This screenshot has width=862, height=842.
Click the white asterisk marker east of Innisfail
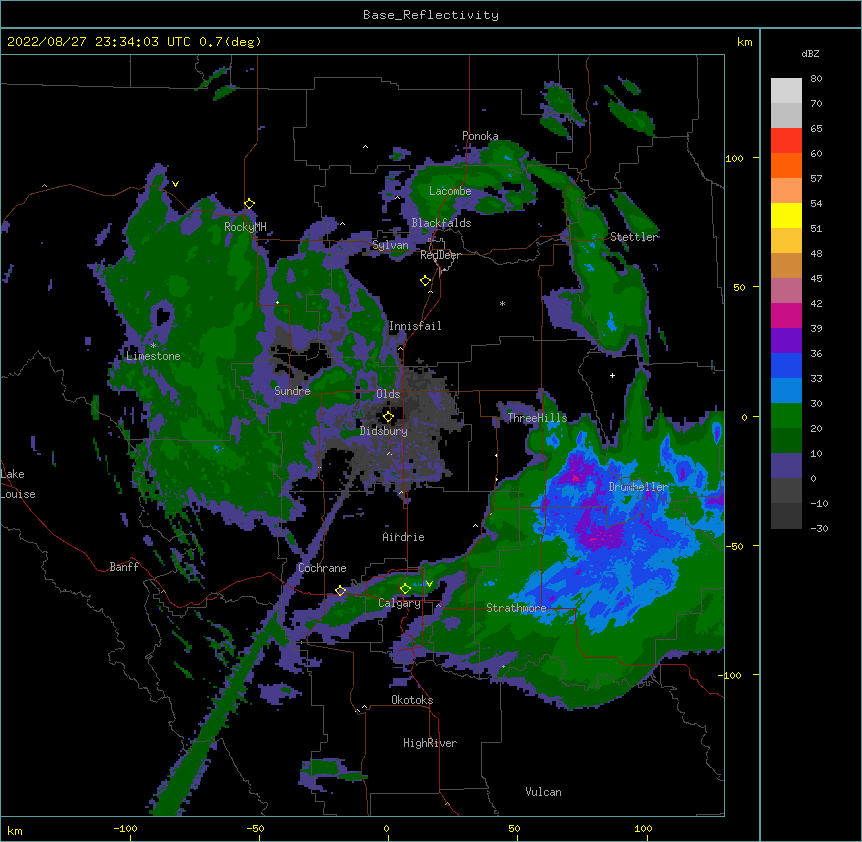pos(502,303)
